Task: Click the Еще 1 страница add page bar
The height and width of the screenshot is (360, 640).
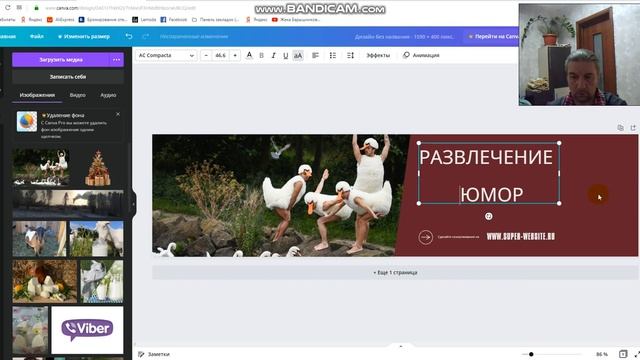Action: click(x=395, y=272)
